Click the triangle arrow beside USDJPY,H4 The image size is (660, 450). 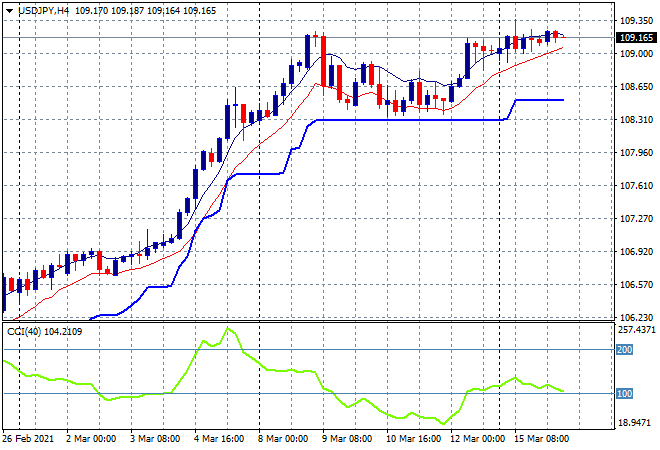point(10,11)
